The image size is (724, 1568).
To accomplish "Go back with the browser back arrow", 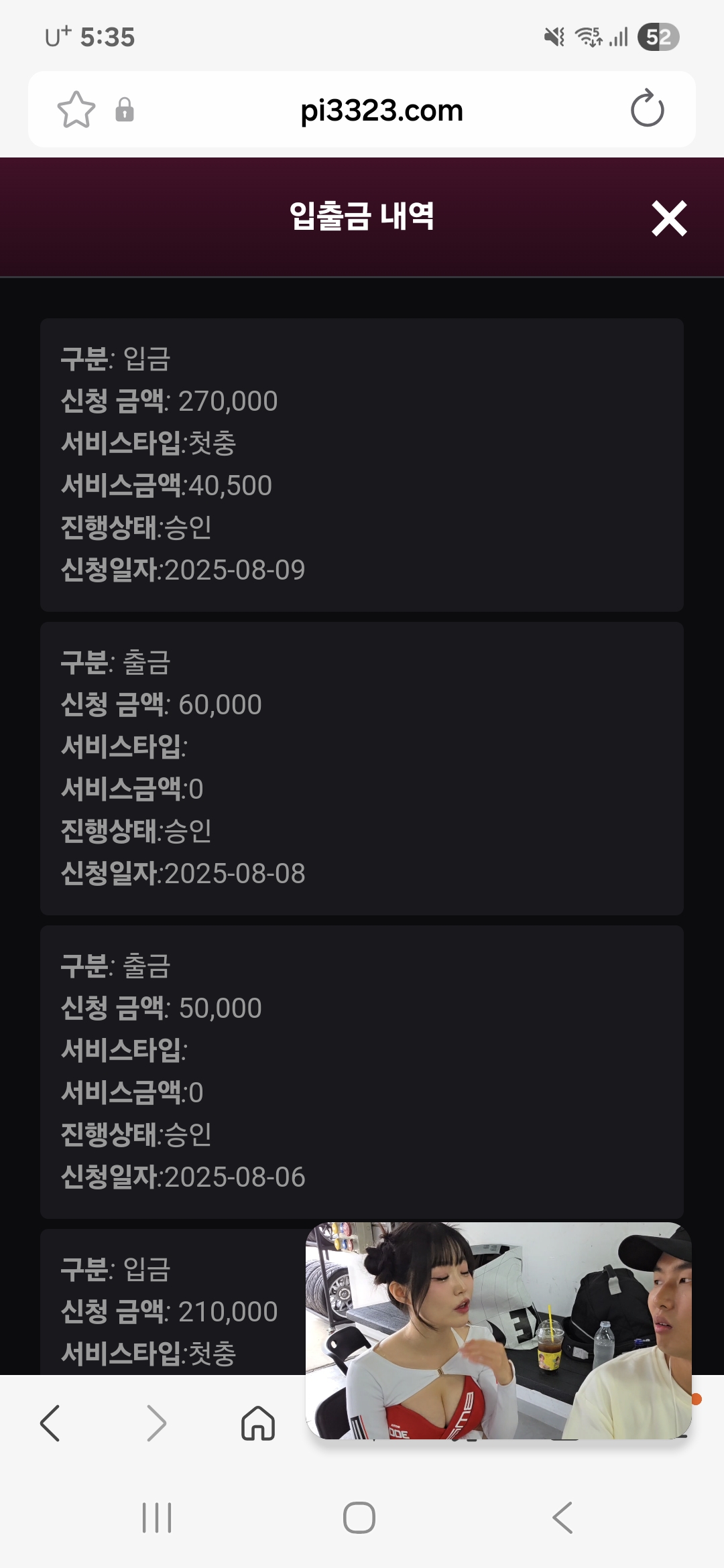I will (50, 1423).
